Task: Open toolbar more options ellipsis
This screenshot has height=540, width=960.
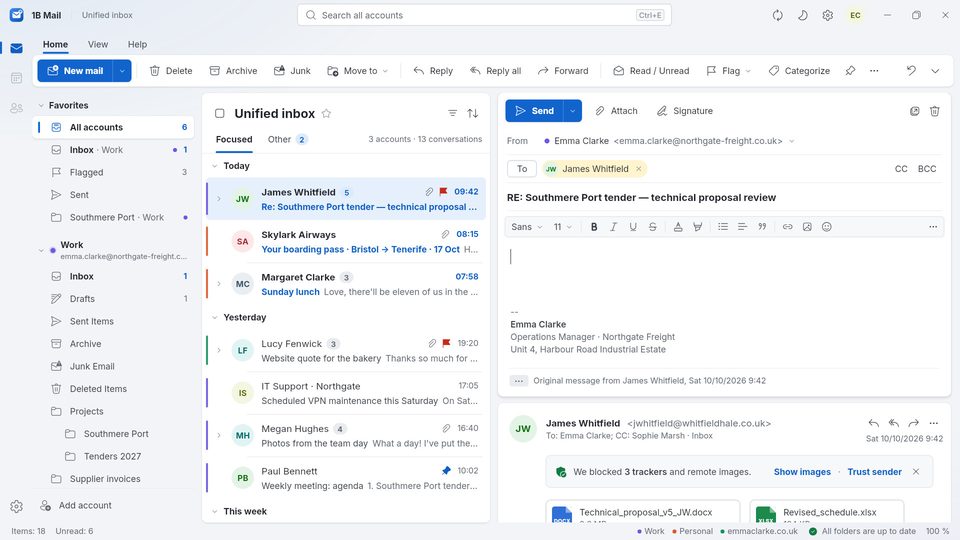Action: coord(874,71)
